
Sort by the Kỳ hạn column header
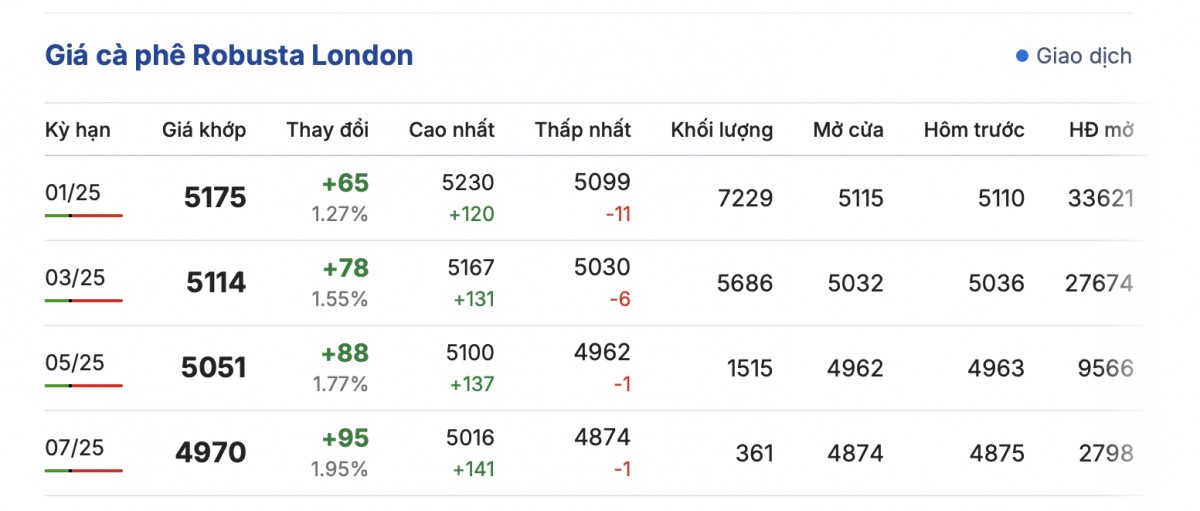[x=78, y=130]
